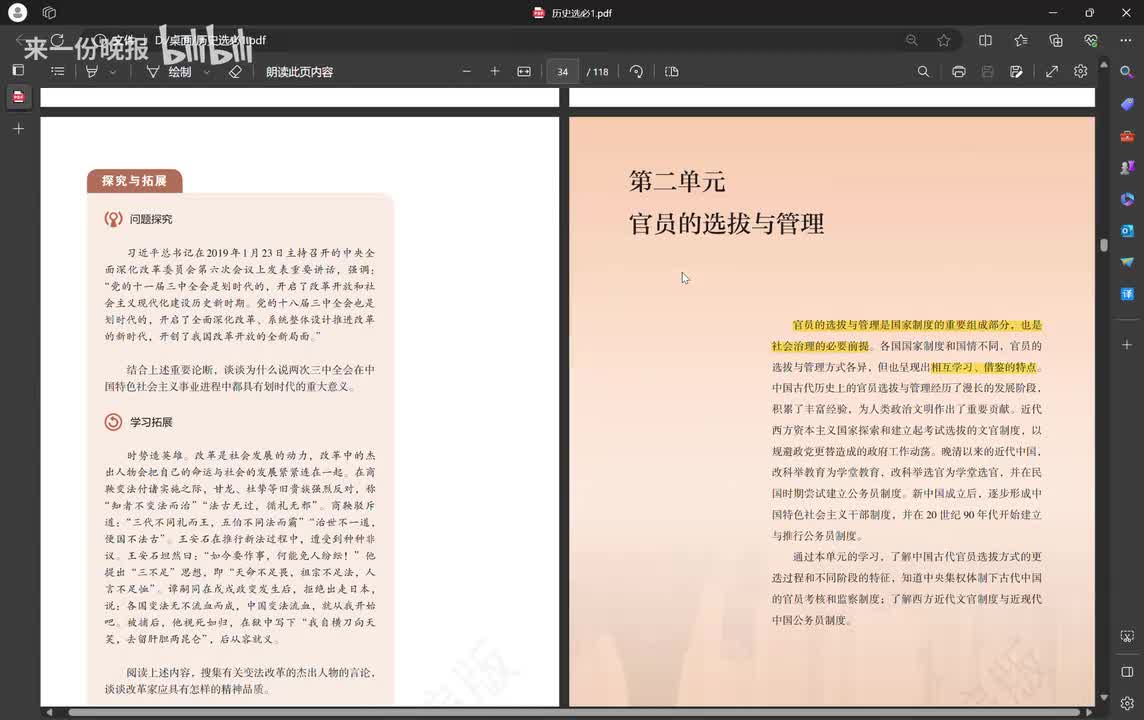This screenshot has width=1144, height=720.
Task: Enter full screen mode
Action: tap(1052, 71)
